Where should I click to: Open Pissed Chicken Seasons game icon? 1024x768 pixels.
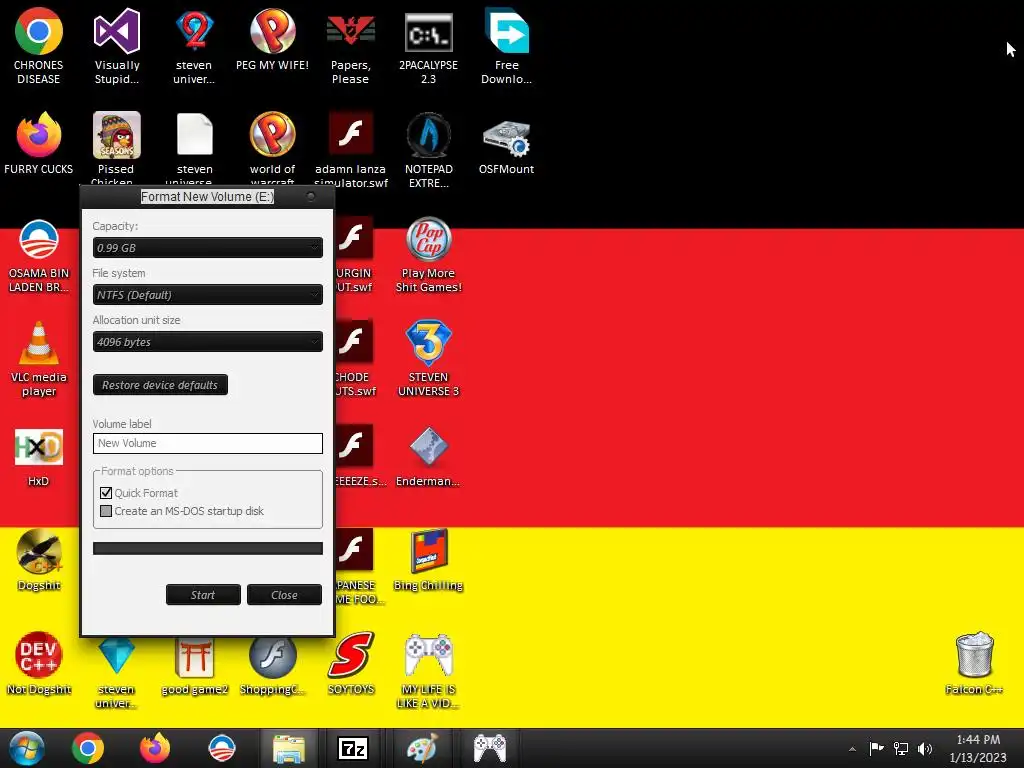coord(117,148)
